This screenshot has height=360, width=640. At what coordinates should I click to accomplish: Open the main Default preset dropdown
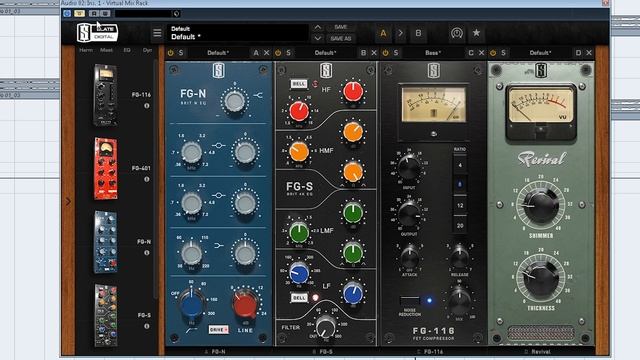pos(238,33)
